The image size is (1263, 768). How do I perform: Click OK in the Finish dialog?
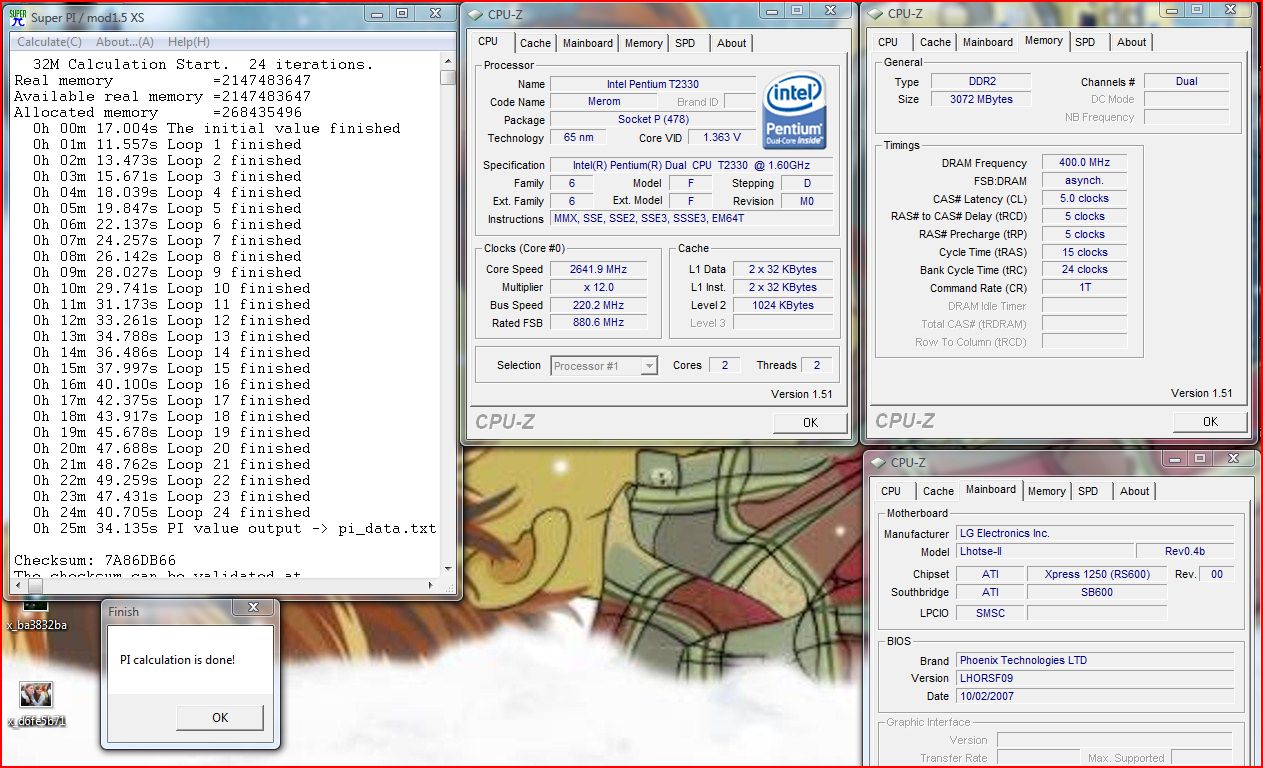220,717
